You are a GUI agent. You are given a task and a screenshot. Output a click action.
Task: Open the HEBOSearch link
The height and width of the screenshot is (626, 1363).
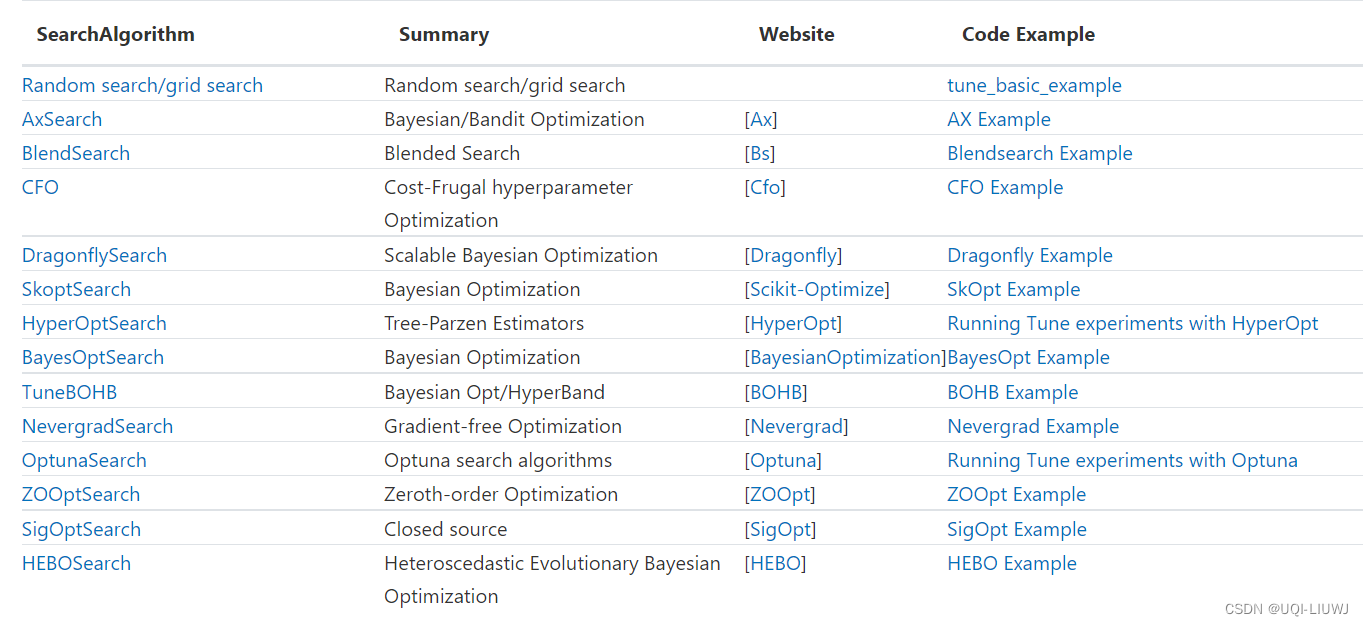tap(76, 564)
